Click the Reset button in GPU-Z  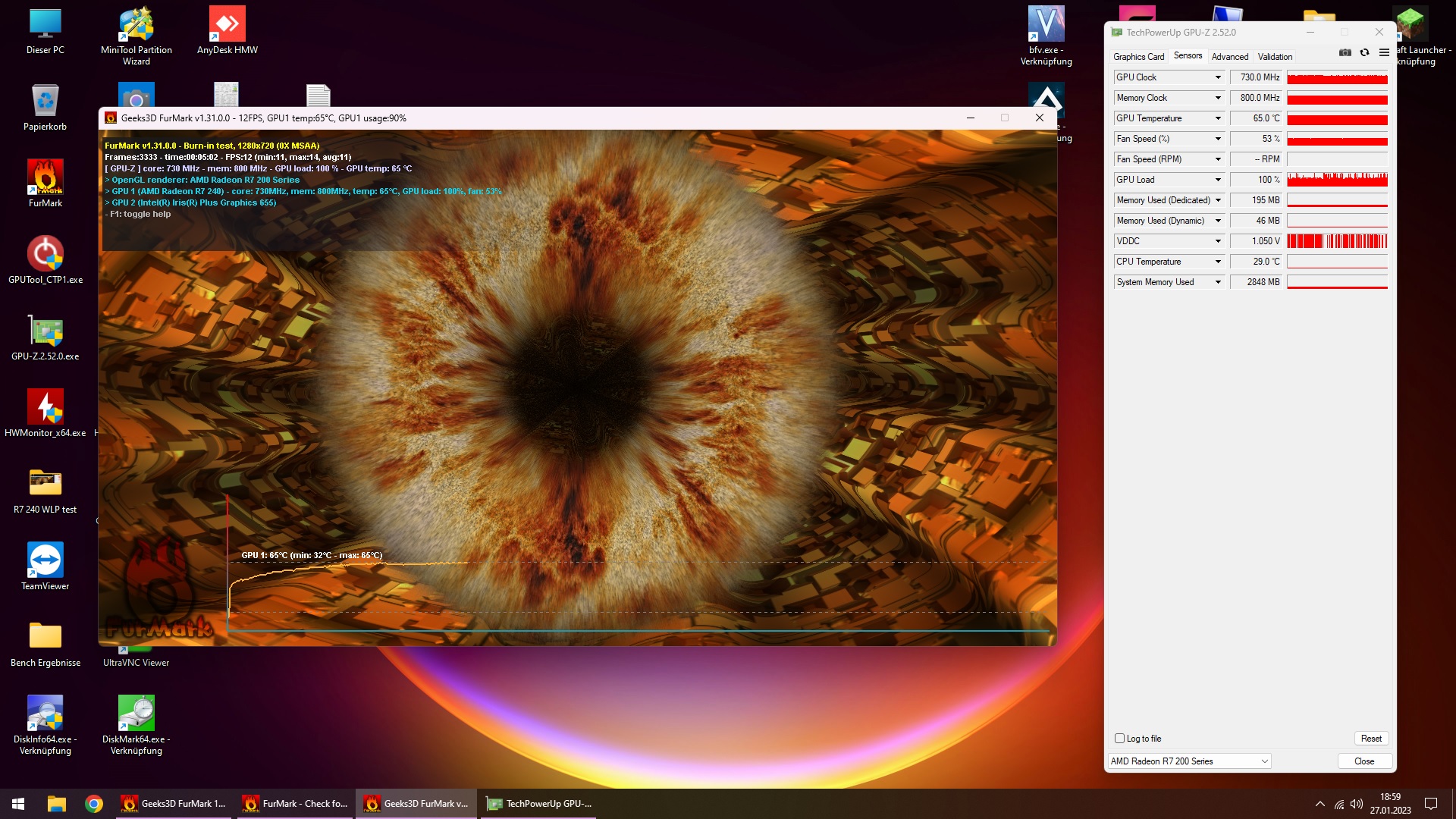pyautogui.click(x=1371, y=739)
